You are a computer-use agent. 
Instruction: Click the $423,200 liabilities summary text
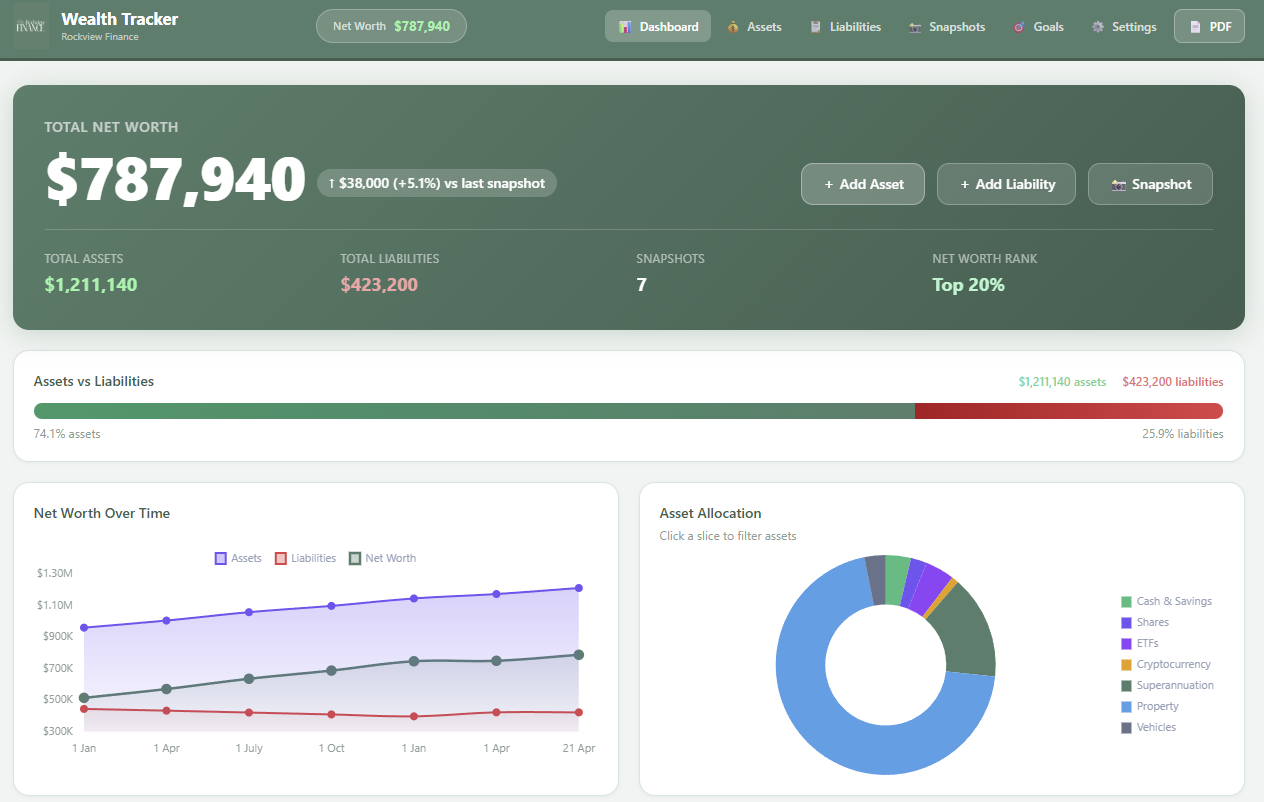tap(1173, 382)
